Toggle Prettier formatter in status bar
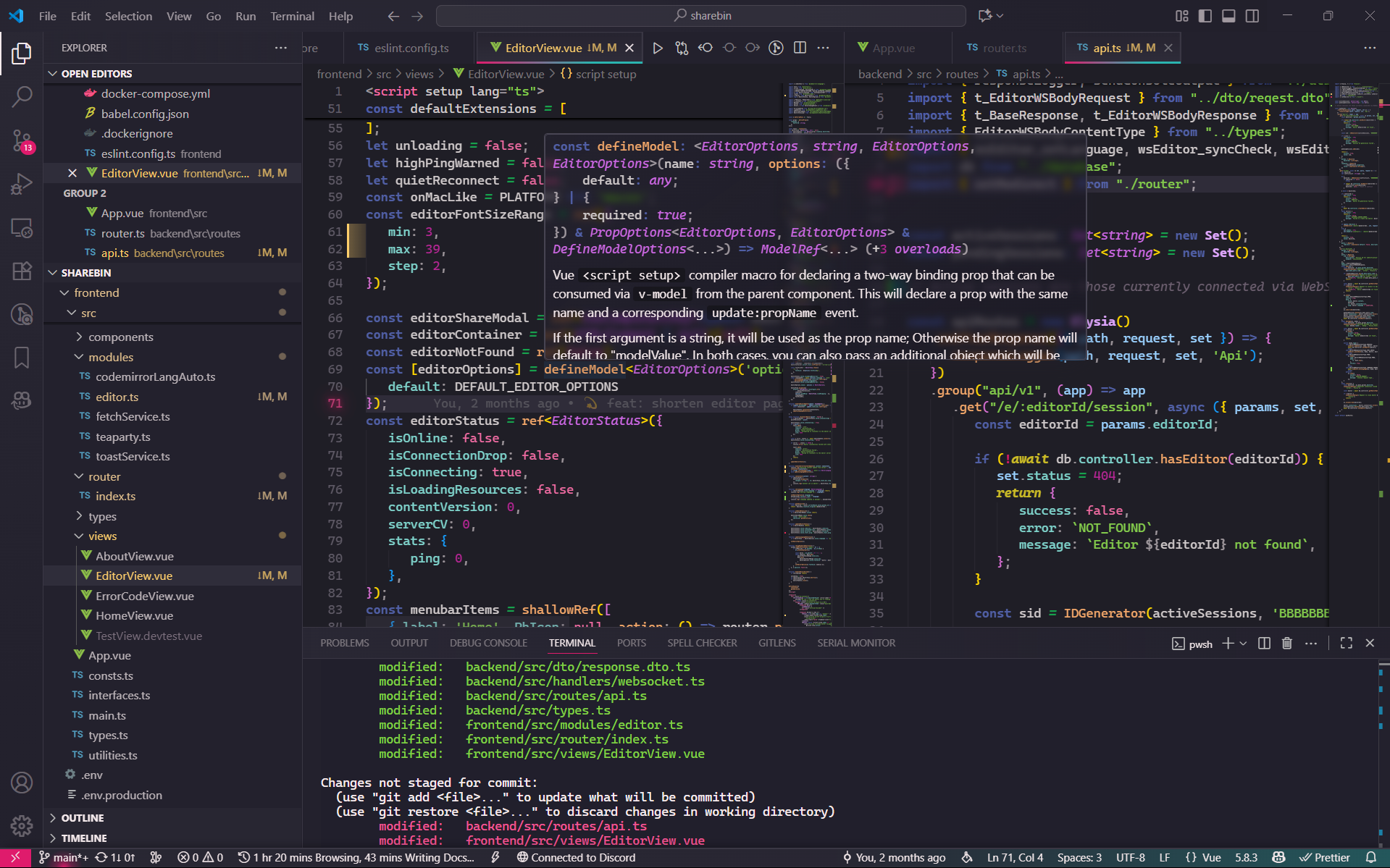The width and height of the screenshot is (1390, 868). click(x=1325, y=857)
